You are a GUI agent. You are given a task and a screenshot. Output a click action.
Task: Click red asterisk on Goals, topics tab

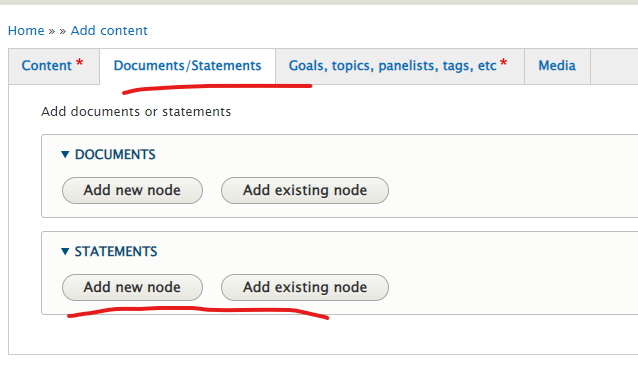click(503, 63)
